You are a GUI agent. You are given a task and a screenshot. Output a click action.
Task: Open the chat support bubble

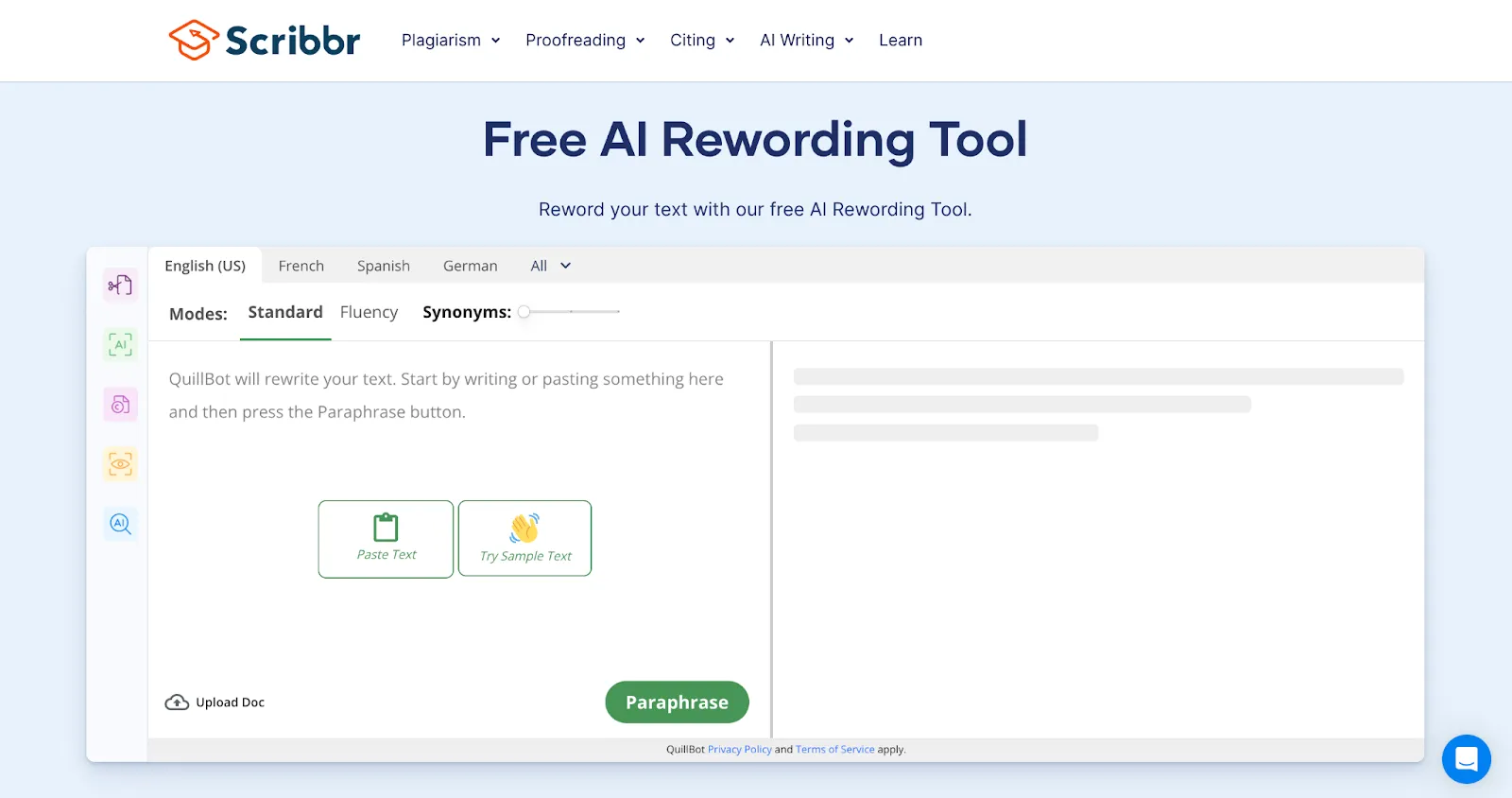tap(1466, 758)
